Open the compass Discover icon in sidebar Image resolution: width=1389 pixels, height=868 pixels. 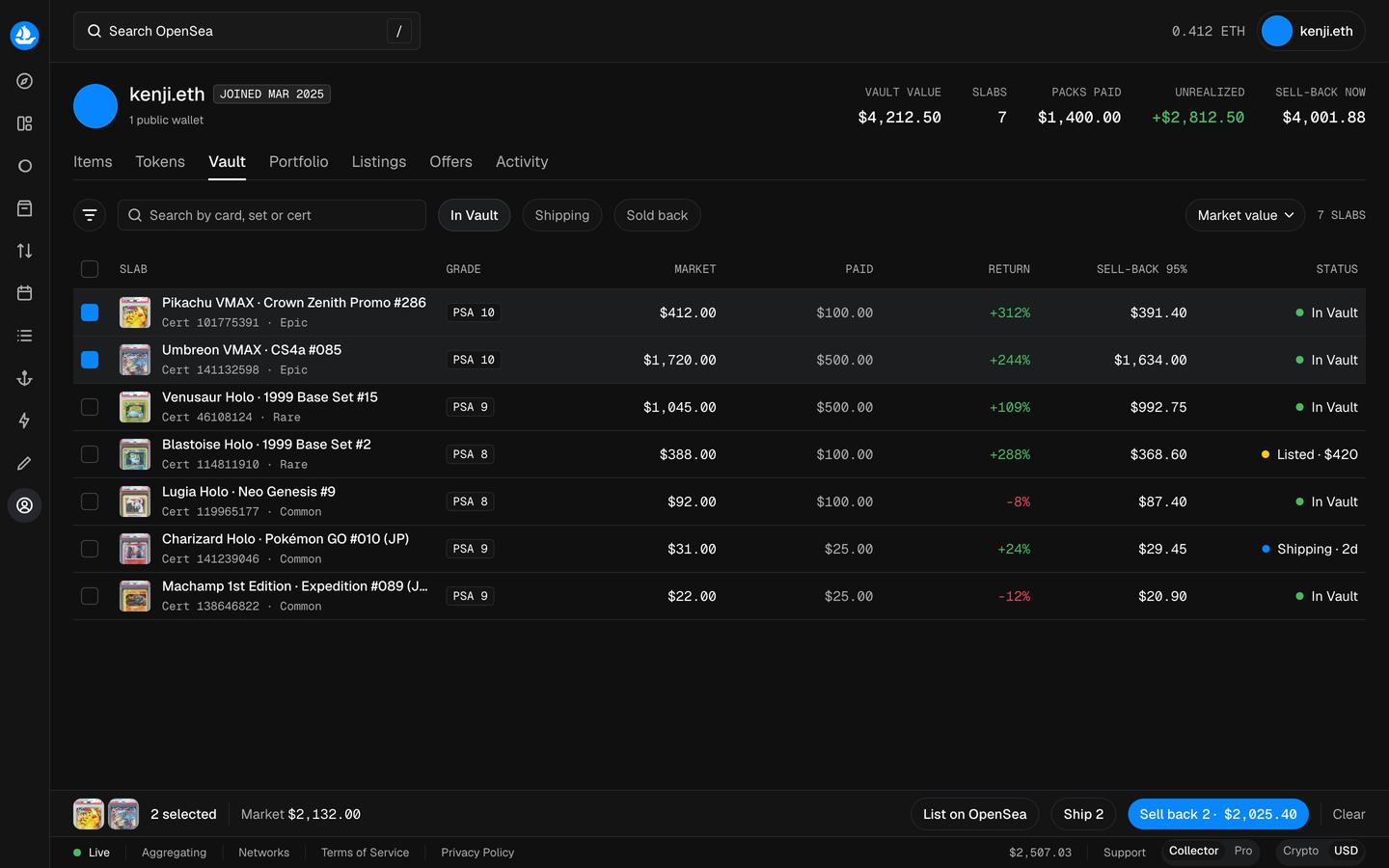tap(24, 81)
